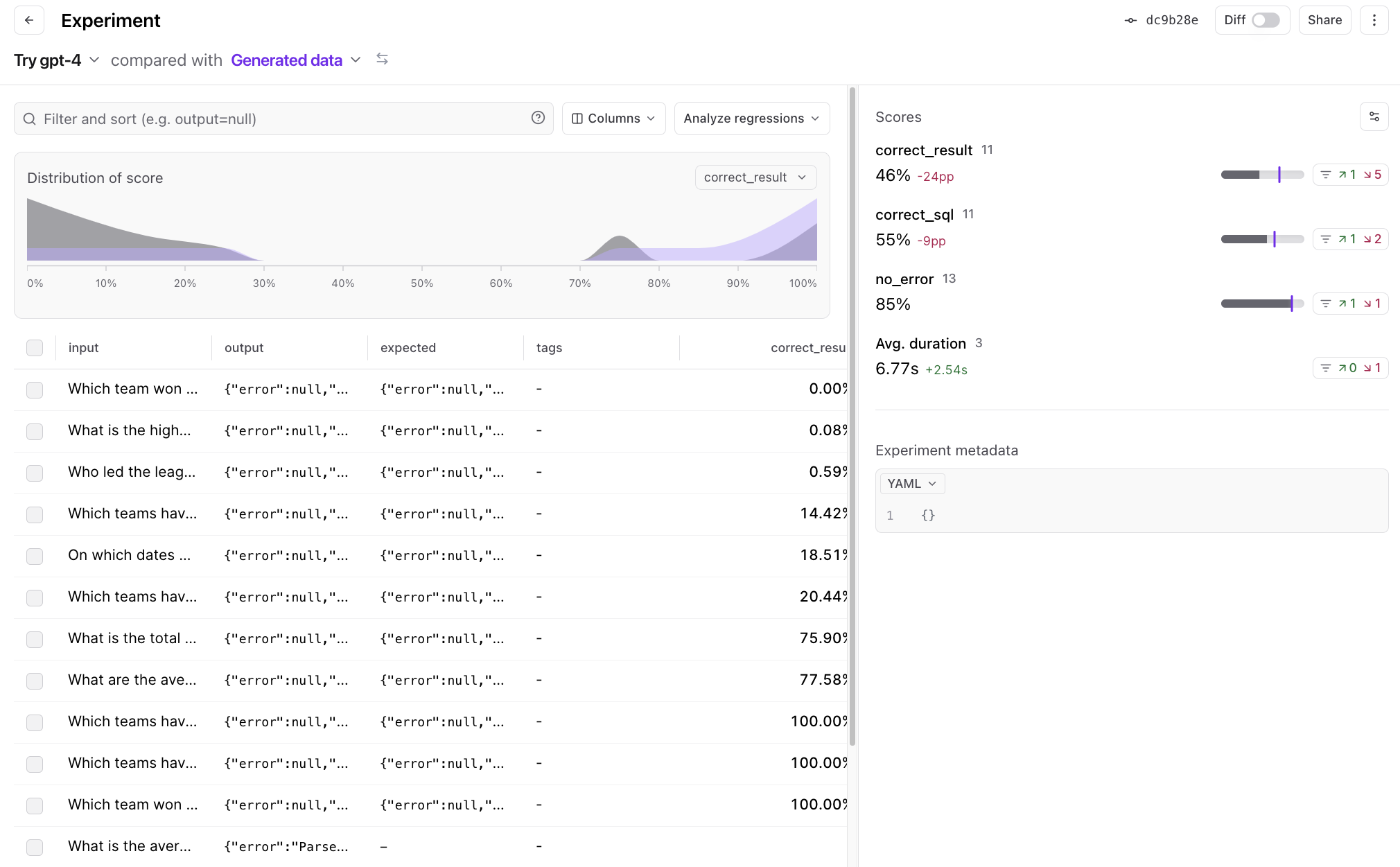Open the YAML format dropdown

coord(911,484)
